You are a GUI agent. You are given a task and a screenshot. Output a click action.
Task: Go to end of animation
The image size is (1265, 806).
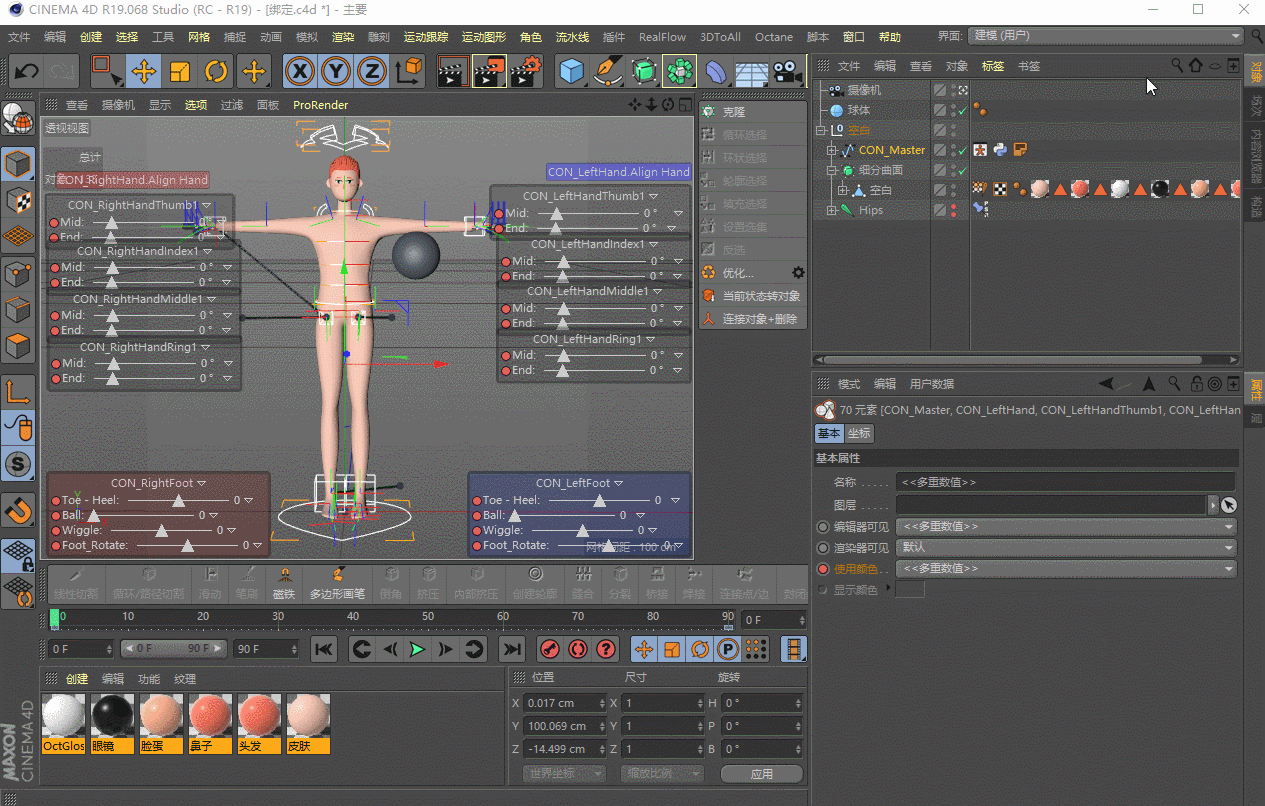512,649
